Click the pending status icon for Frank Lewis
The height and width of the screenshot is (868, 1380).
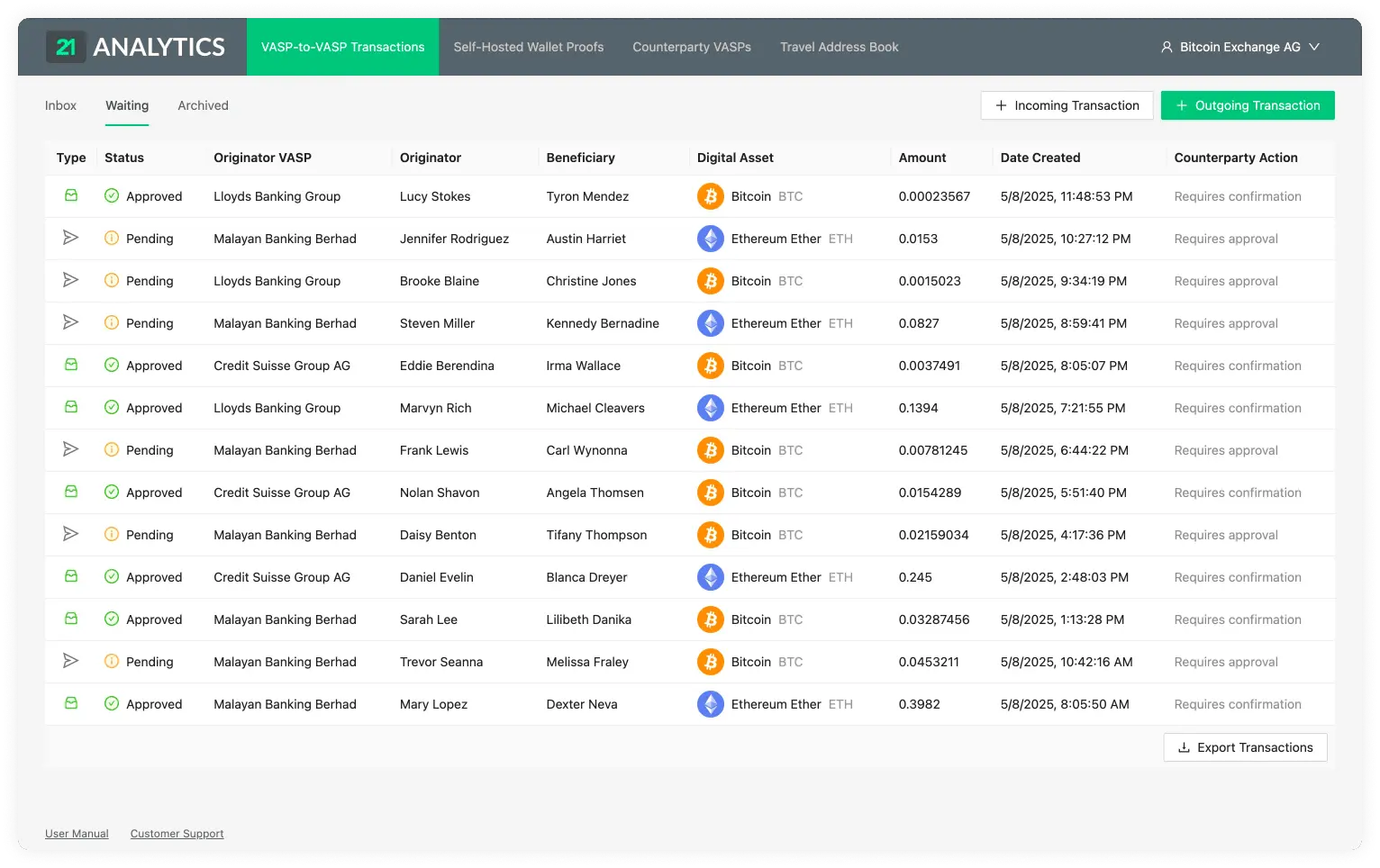click(110, 449)
